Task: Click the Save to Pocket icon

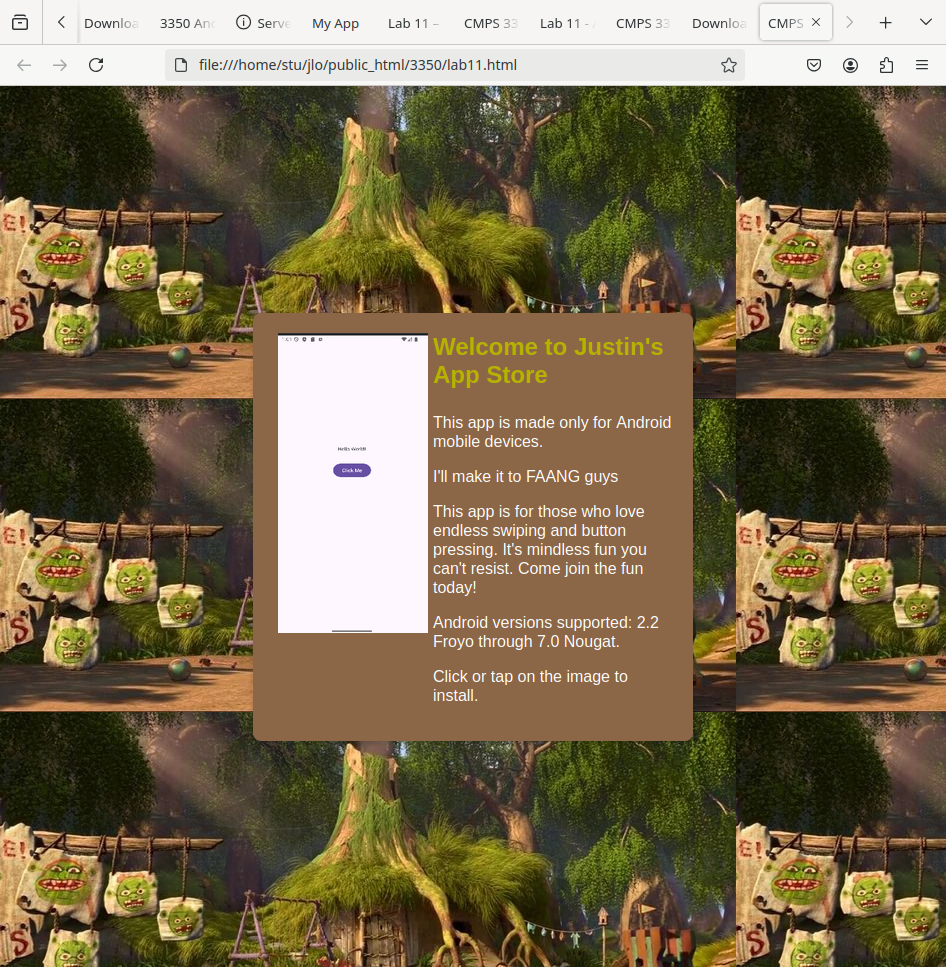Action: [x=814, y=65]
